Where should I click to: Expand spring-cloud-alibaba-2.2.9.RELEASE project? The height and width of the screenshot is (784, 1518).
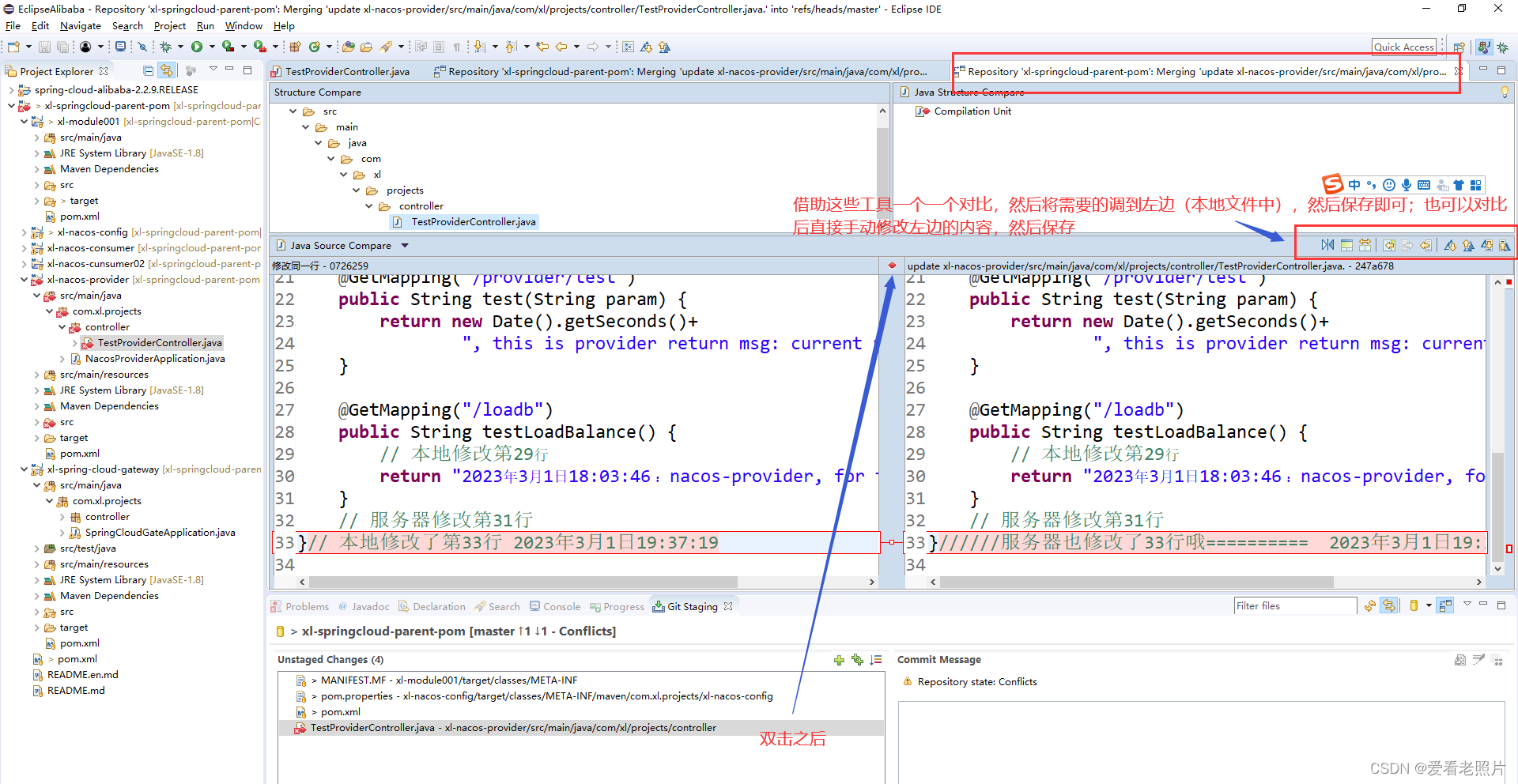(x=11, y=90)
